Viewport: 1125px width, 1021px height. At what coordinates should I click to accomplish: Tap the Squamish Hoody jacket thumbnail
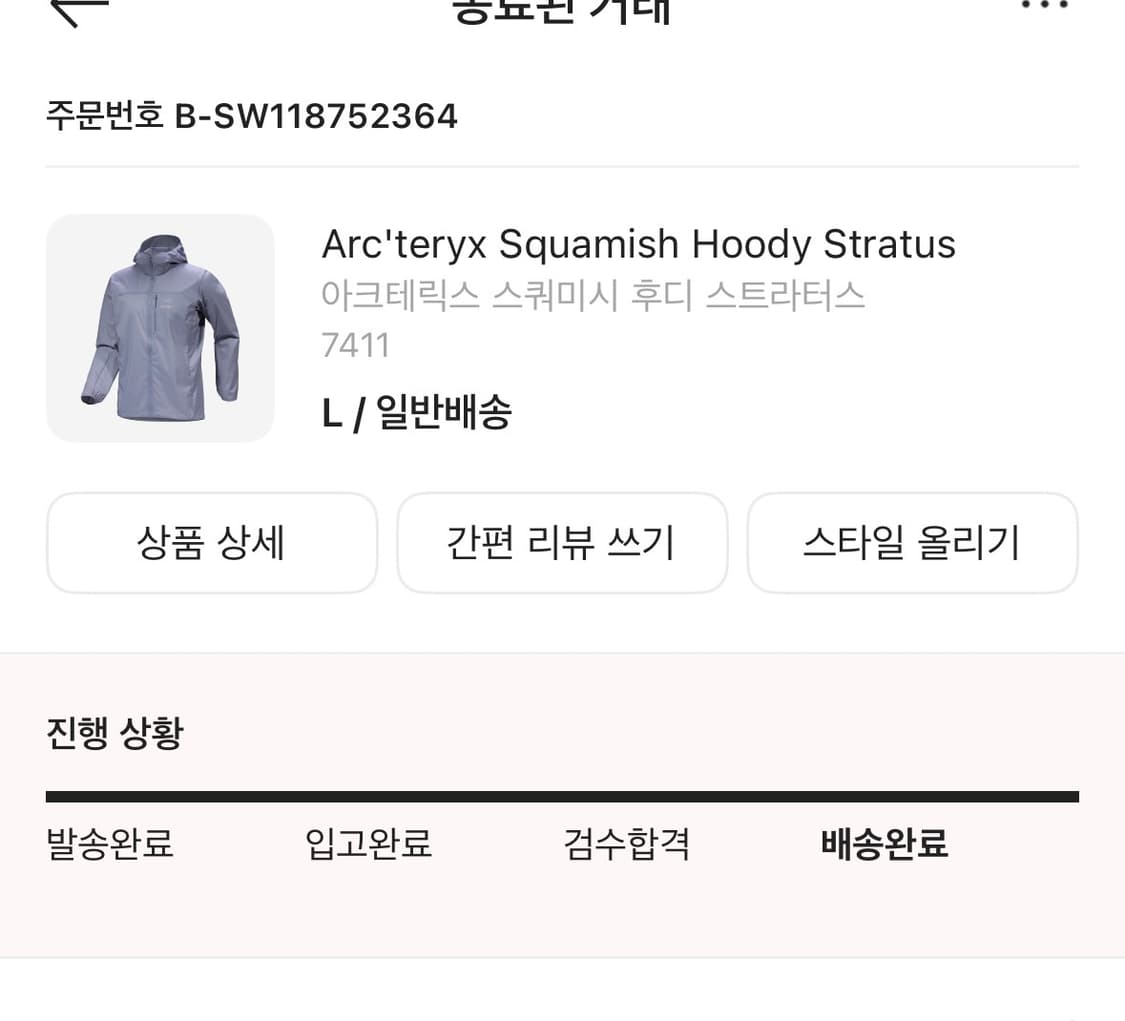(160, 328)
